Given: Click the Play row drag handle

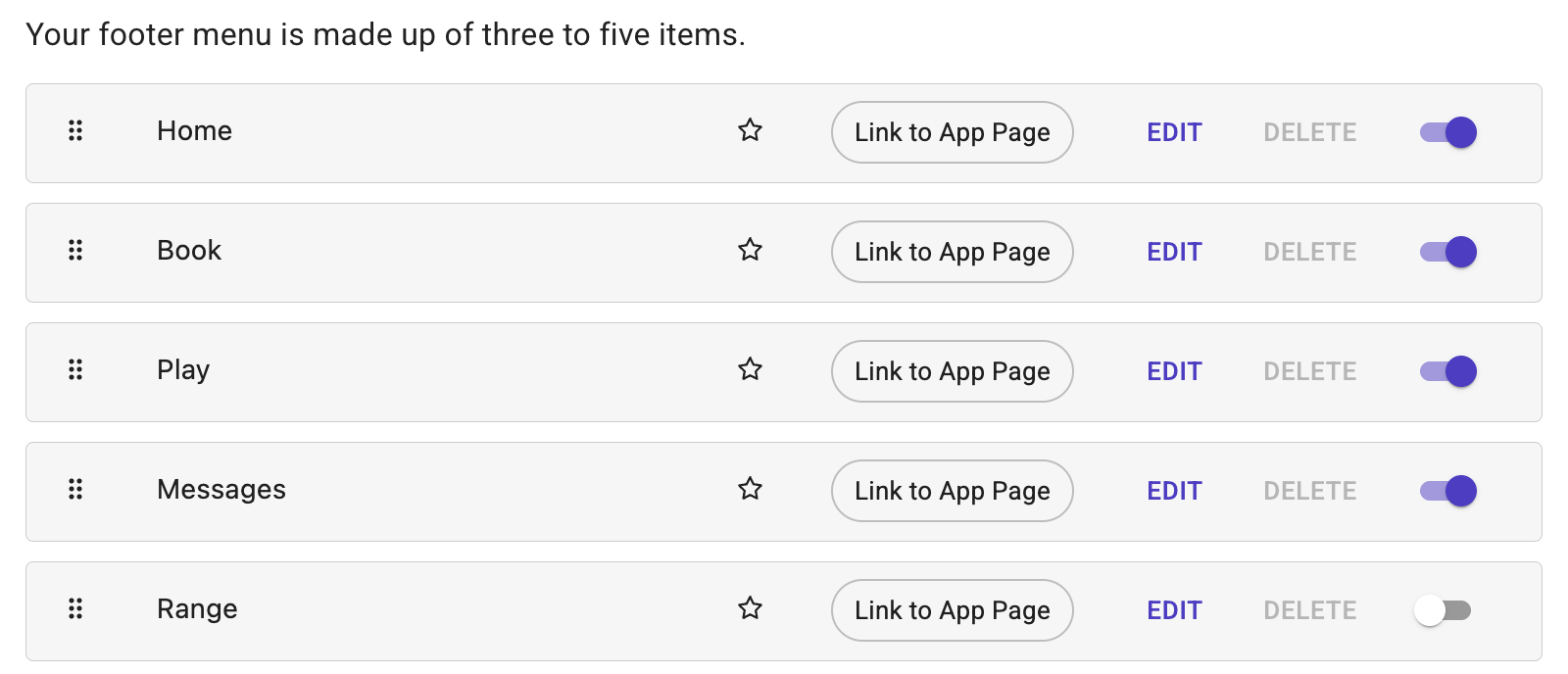Looking at the screenshot, I should coord(75,369).
